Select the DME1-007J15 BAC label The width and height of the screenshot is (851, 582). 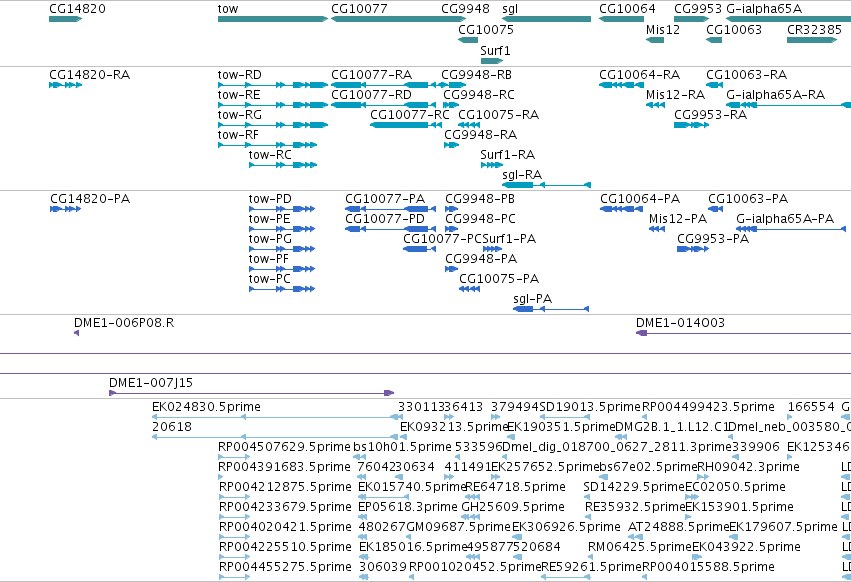[x=151, y=383]
